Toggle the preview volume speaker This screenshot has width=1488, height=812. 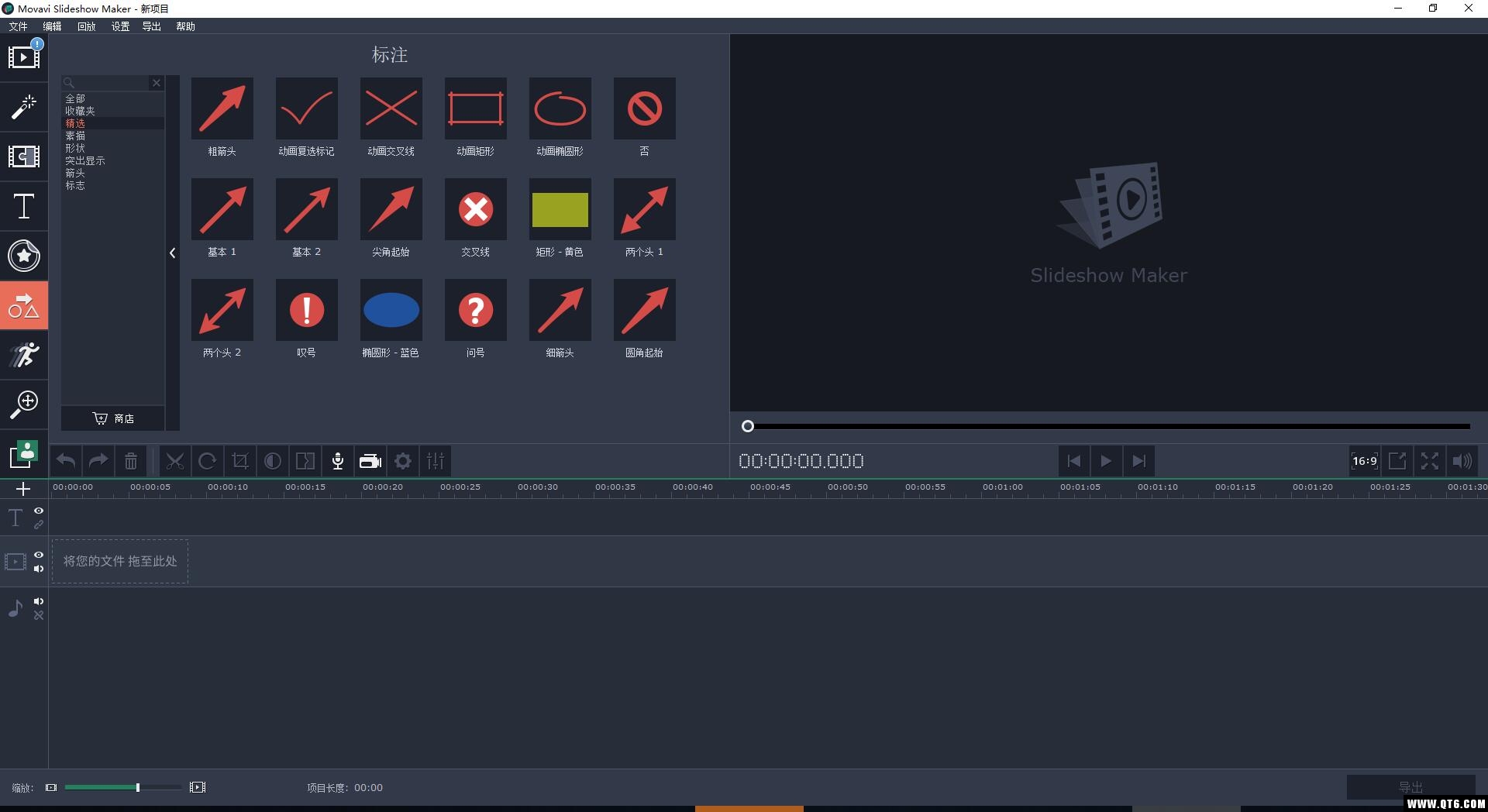click(1462, 461)
